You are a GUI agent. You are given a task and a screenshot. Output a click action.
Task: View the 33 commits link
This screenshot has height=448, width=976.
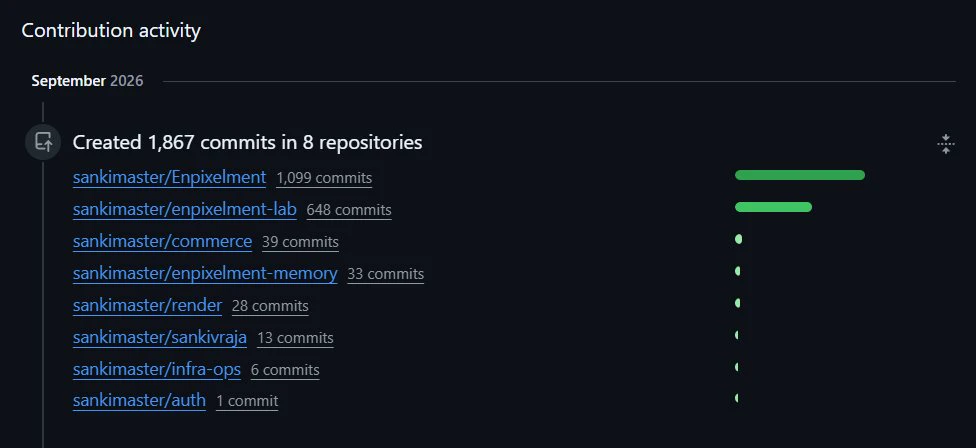point(386,274)
